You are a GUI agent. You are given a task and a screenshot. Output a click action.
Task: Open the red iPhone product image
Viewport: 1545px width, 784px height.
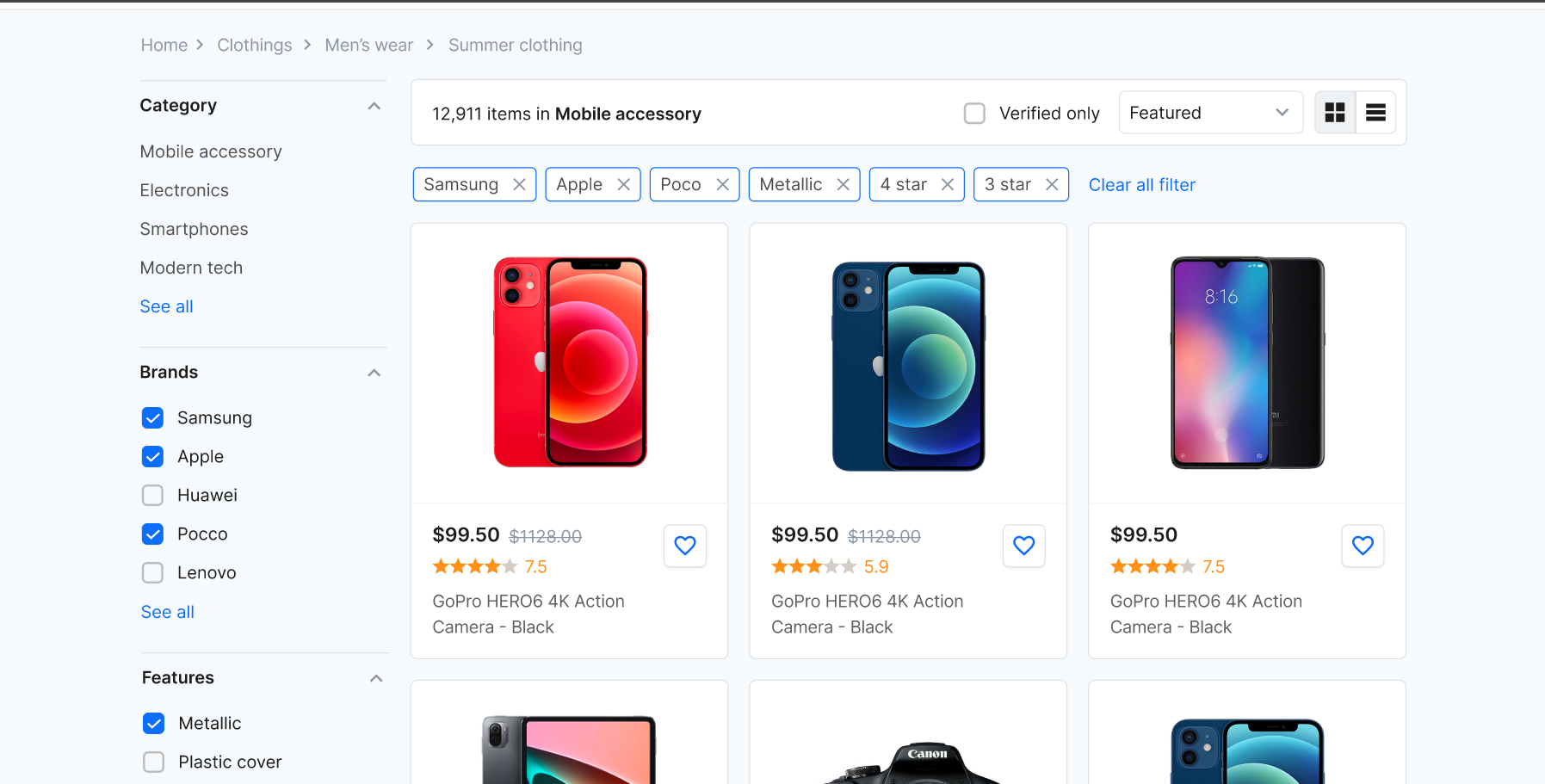click(570, 362)
